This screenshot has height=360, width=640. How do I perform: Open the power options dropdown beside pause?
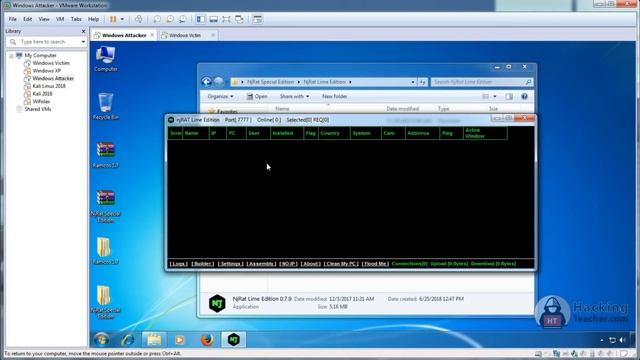(122, 19)
